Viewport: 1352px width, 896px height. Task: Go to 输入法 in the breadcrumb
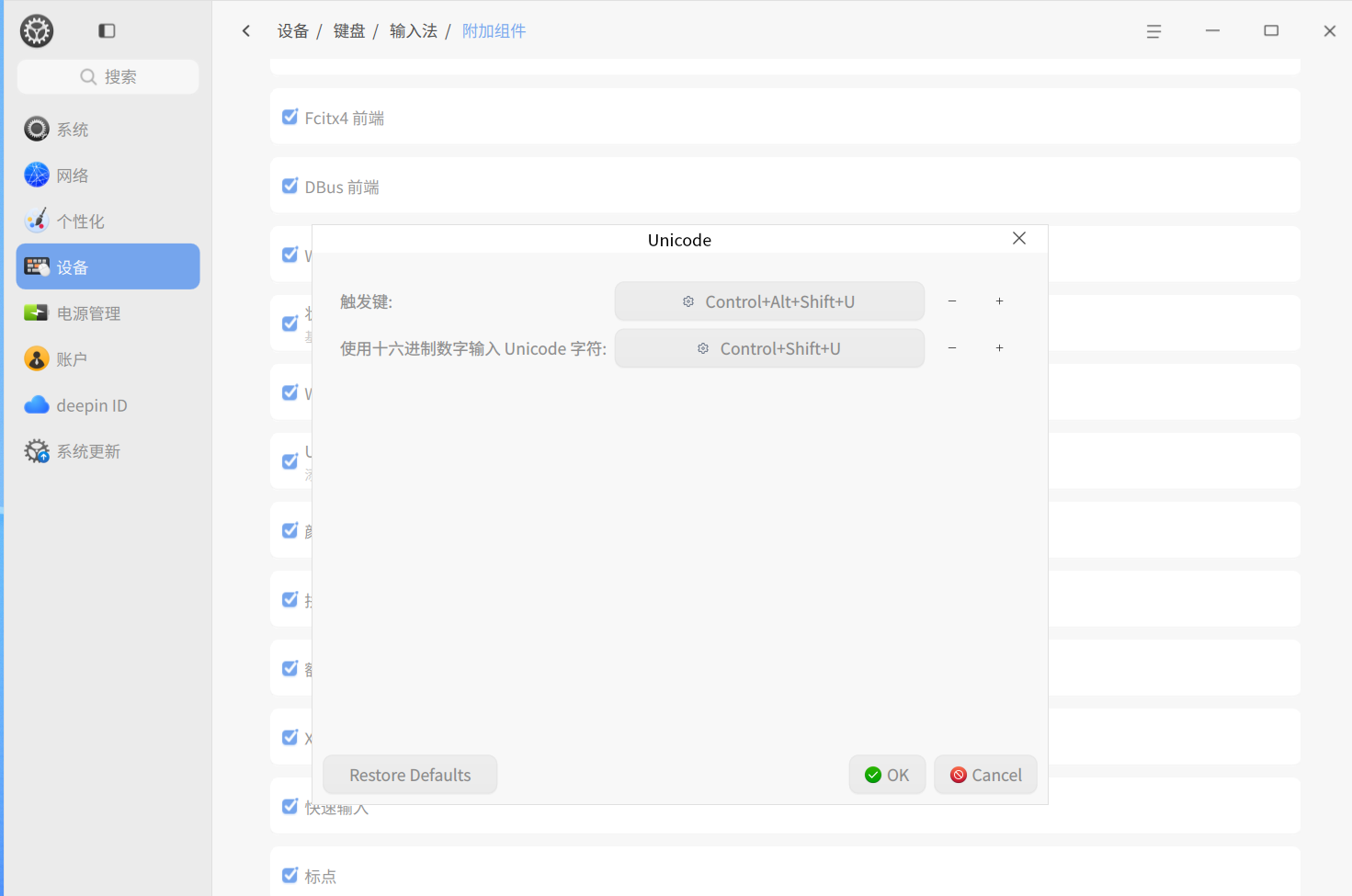[414, 31]
